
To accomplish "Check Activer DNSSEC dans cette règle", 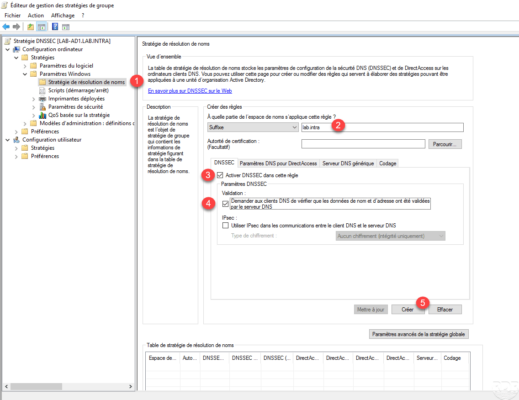I will tap(220, 175).
